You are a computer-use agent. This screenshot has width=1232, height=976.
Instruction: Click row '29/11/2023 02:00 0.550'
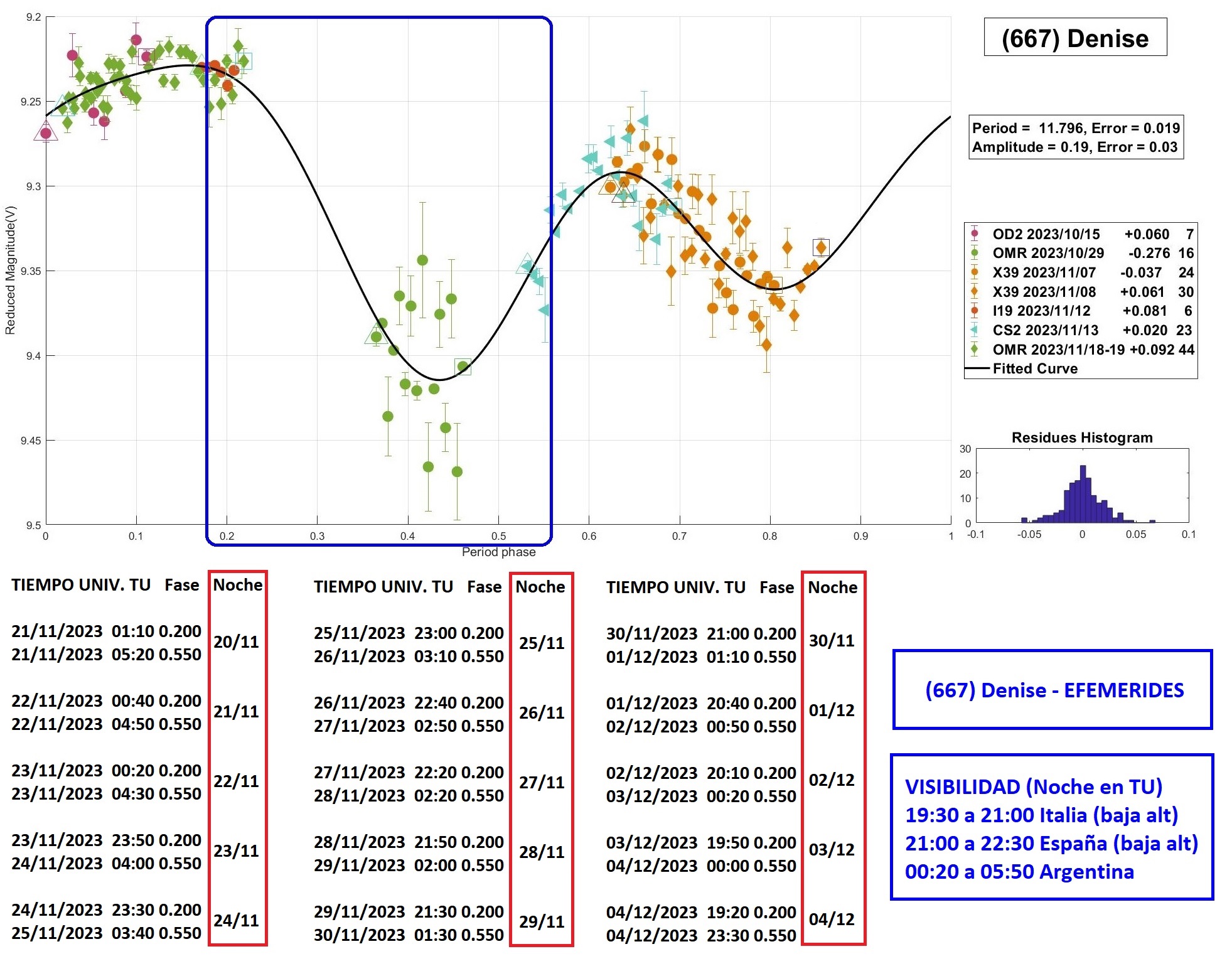(x=409, y=865)
